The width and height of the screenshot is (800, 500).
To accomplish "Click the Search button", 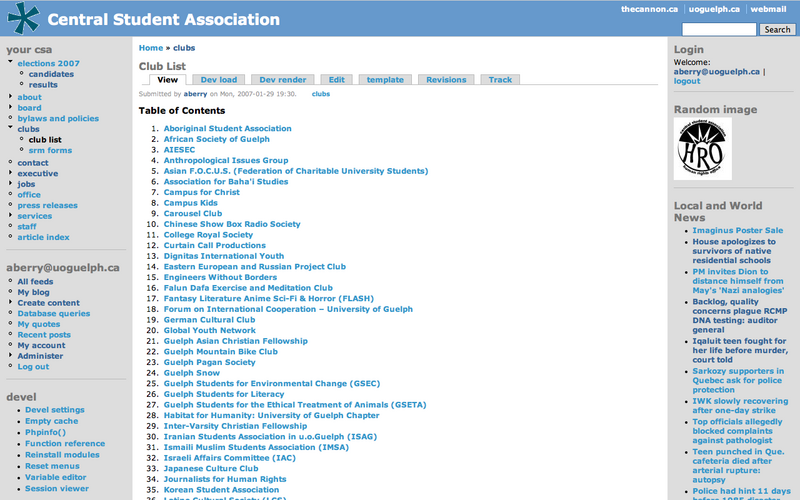I will tap(777, 30).
